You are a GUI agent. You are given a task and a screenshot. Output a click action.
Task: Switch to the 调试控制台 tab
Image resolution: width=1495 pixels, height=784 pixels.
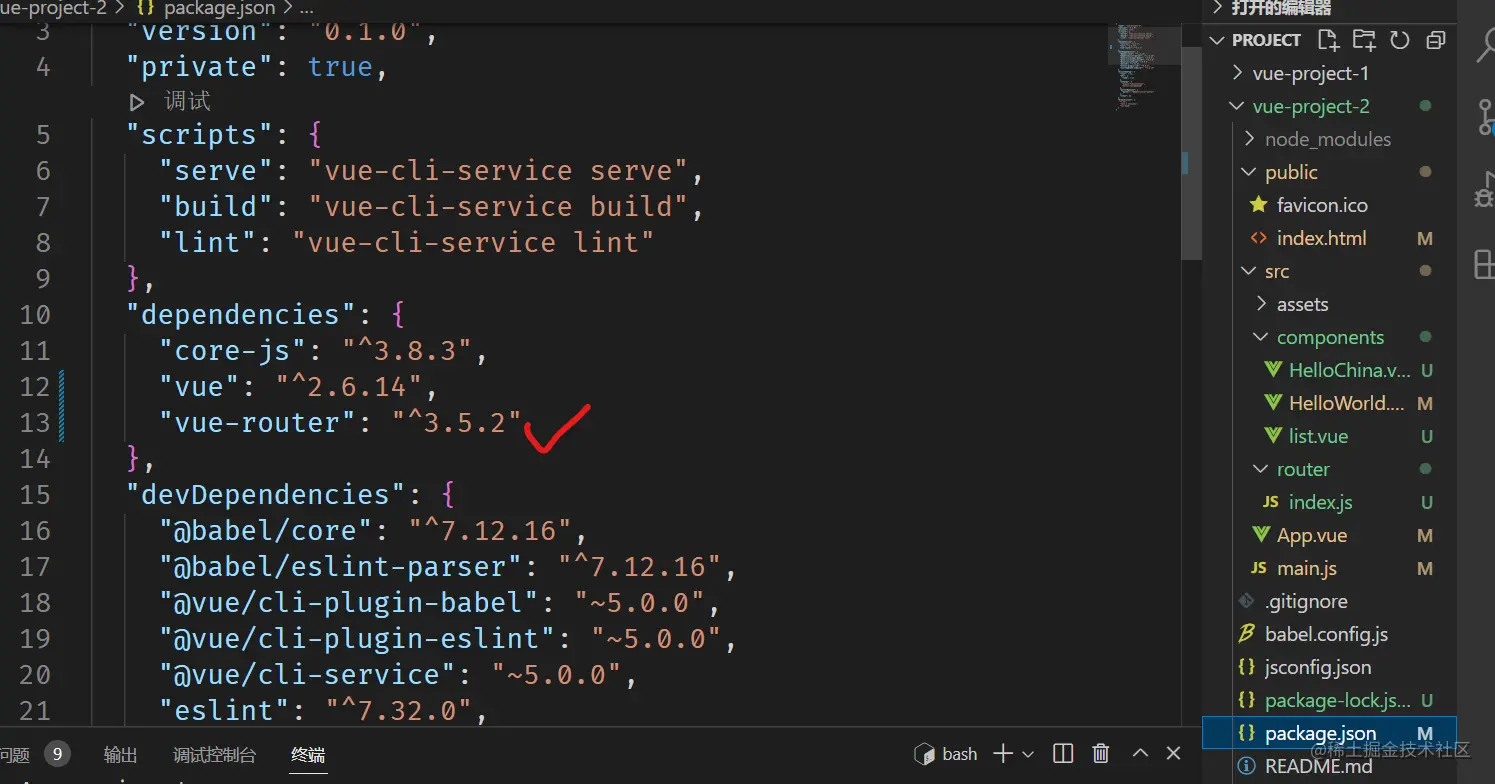pyautogui.click(x=214, y=755)
